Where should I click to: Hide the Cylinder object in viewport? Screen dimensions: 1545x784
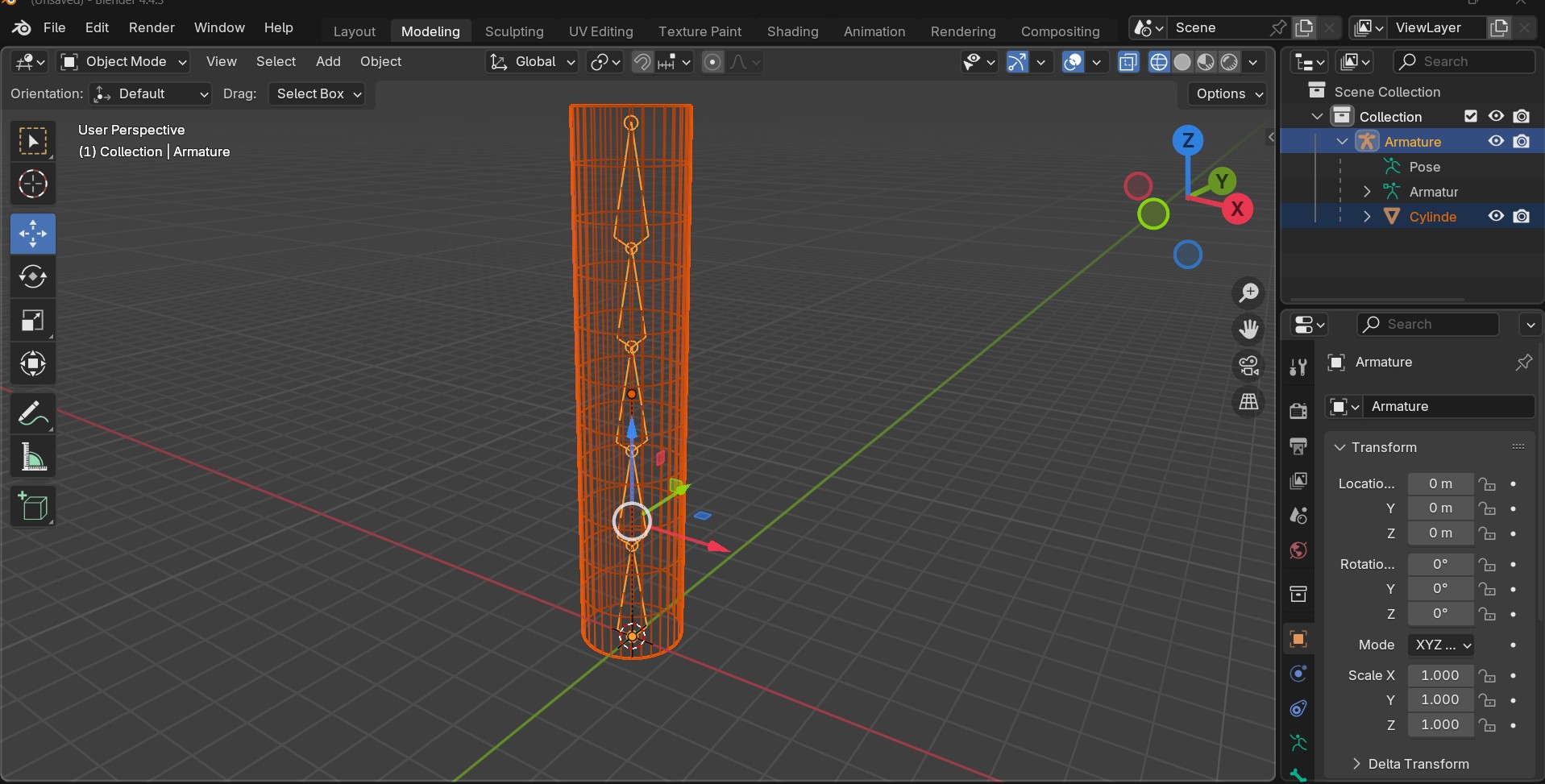[x=1496, y=216]
